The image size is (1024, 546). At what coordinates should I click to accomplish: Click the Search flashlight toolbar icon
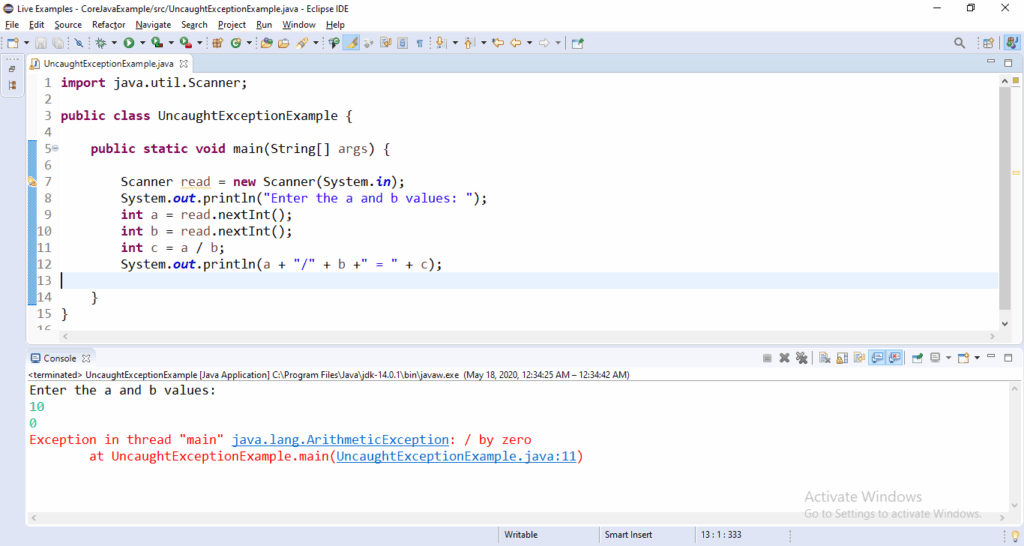[x=302, y=43]
